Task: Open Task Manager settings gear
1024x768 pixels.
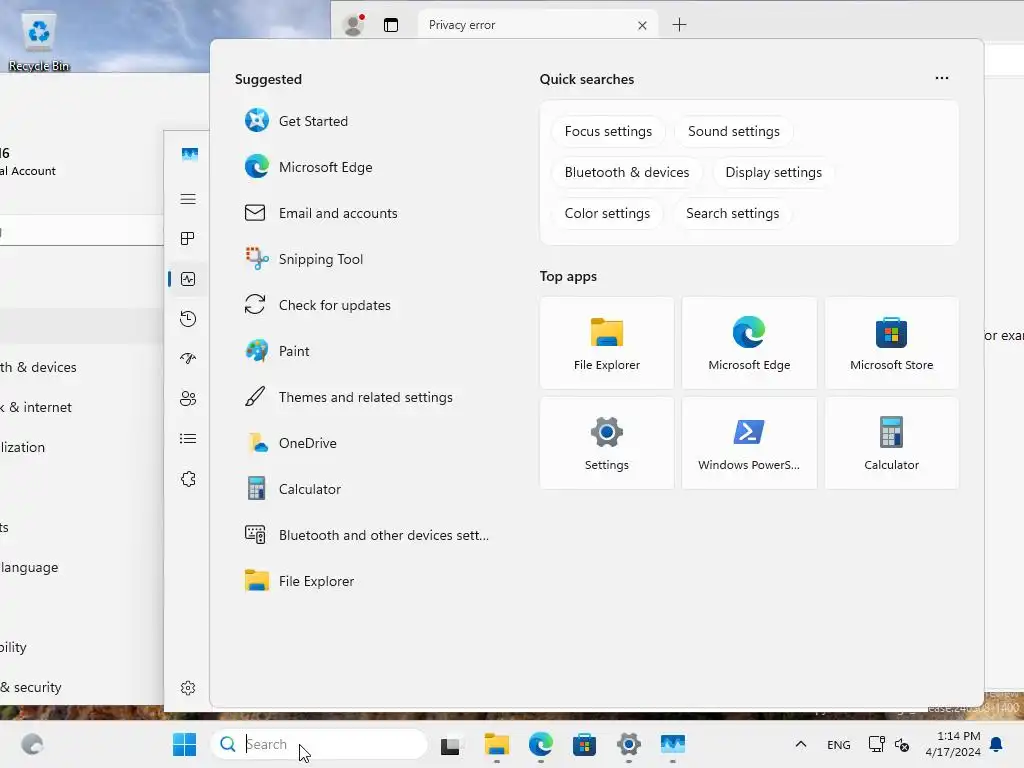Action: point(188,688)
